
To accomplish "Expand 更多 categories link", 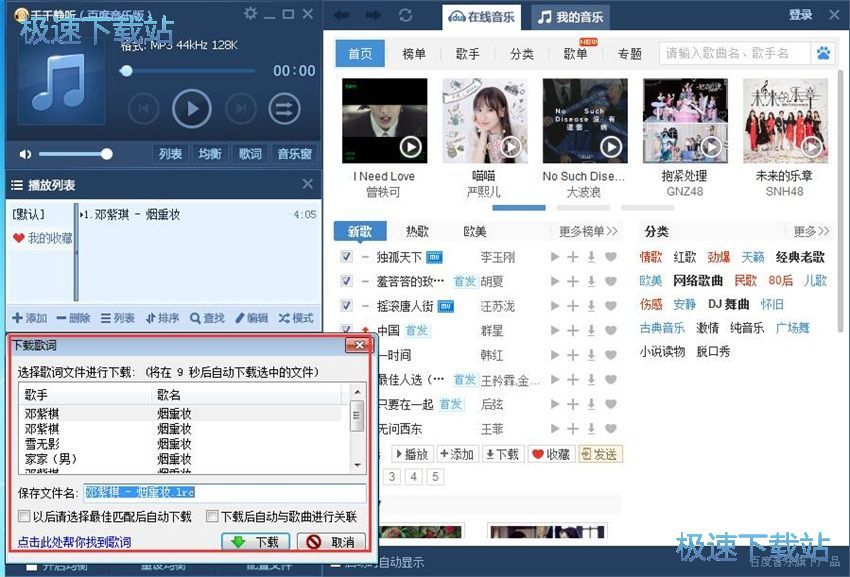I will point(811,232).
